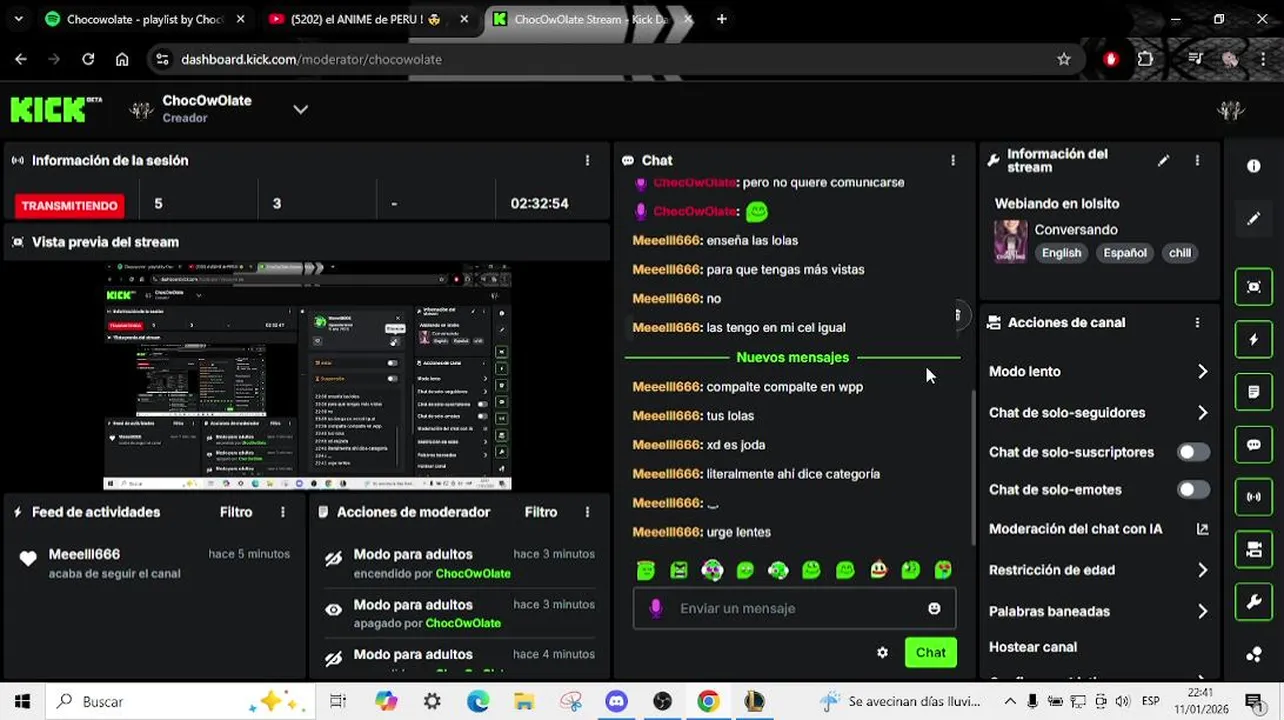Click message 'urge lentes' in chat
Image resolution: width=1284 pixels, height=720 pixels.
(738, 532)
